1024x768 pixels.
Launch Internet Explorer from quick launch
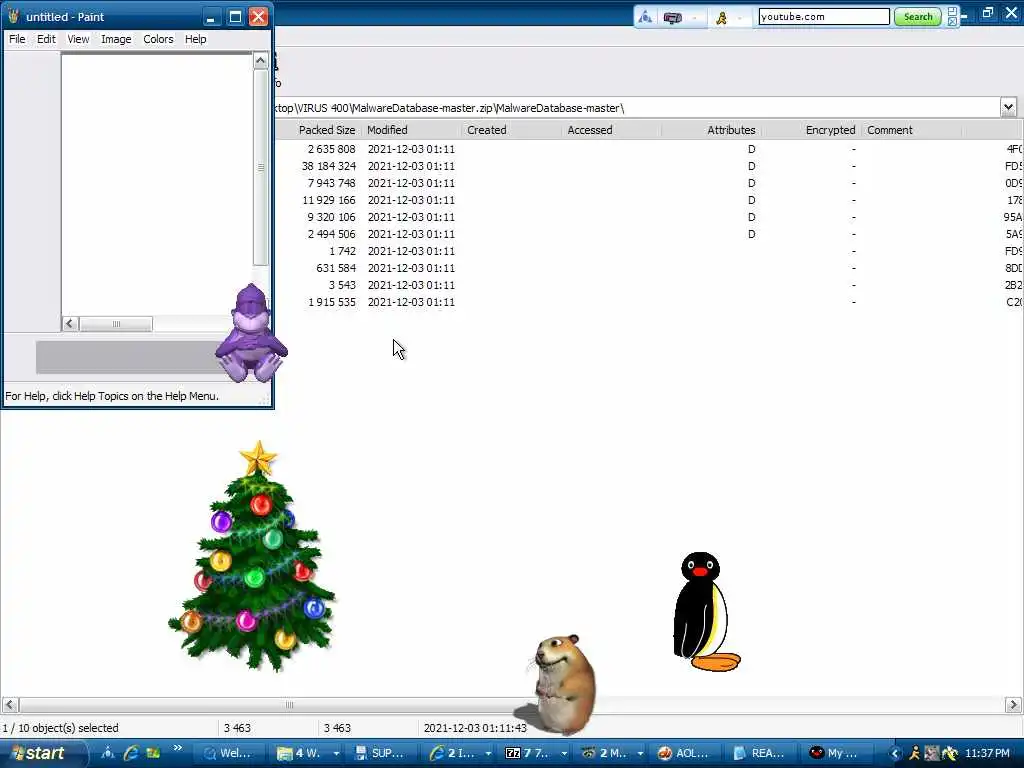(x=131, y=753)
